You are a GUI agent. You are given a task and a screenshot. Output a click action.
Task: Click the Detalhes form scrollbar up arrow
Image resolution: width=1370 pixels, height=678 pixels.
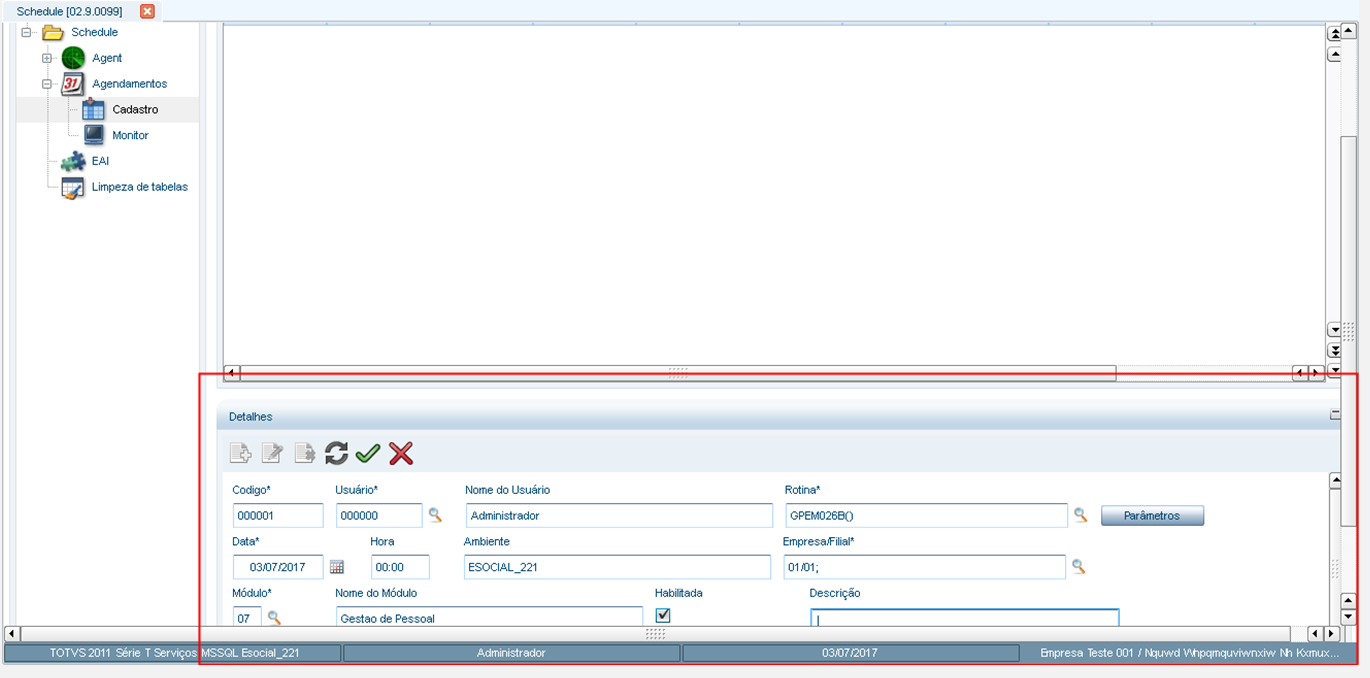pos(1334,480)
